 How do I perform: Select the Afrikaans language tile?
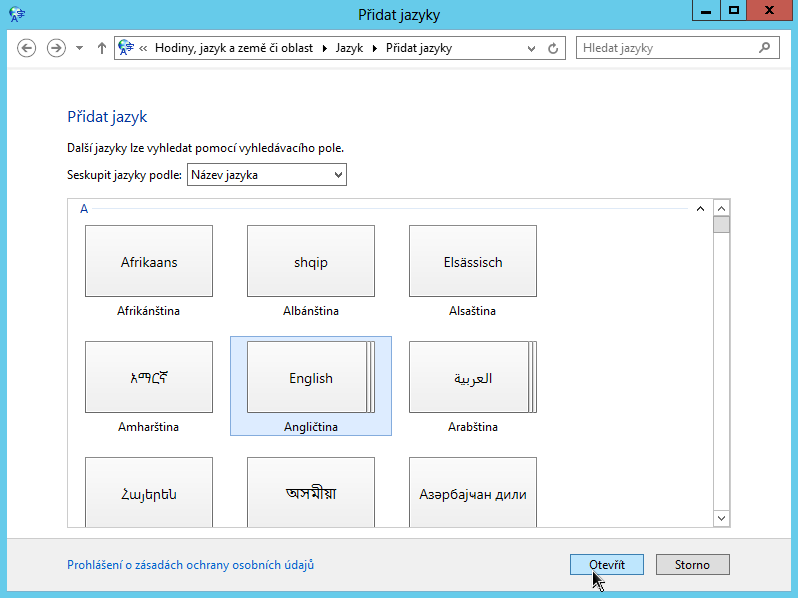pyautogui.click(x=149, y=262)
